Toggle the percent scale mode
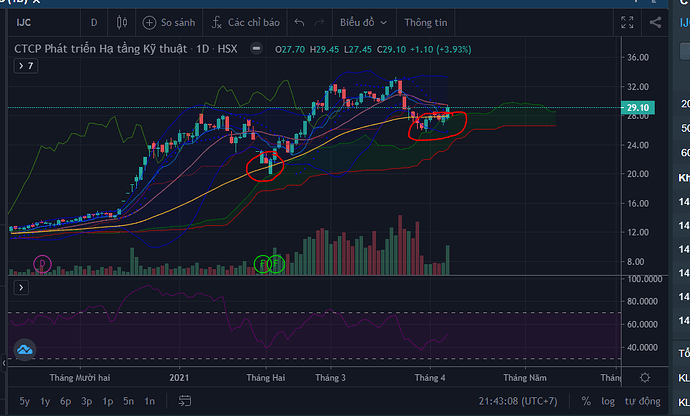This screenshot has height=416, width=690. point(573,401)
